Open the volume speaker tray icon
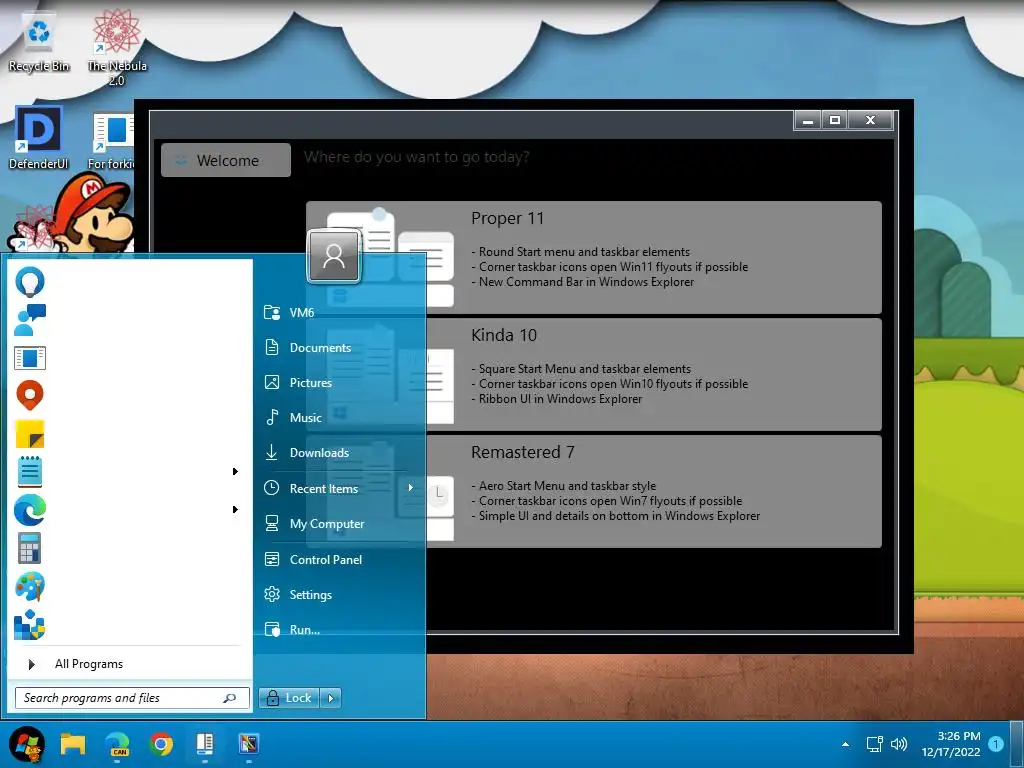 coord(899,744)
